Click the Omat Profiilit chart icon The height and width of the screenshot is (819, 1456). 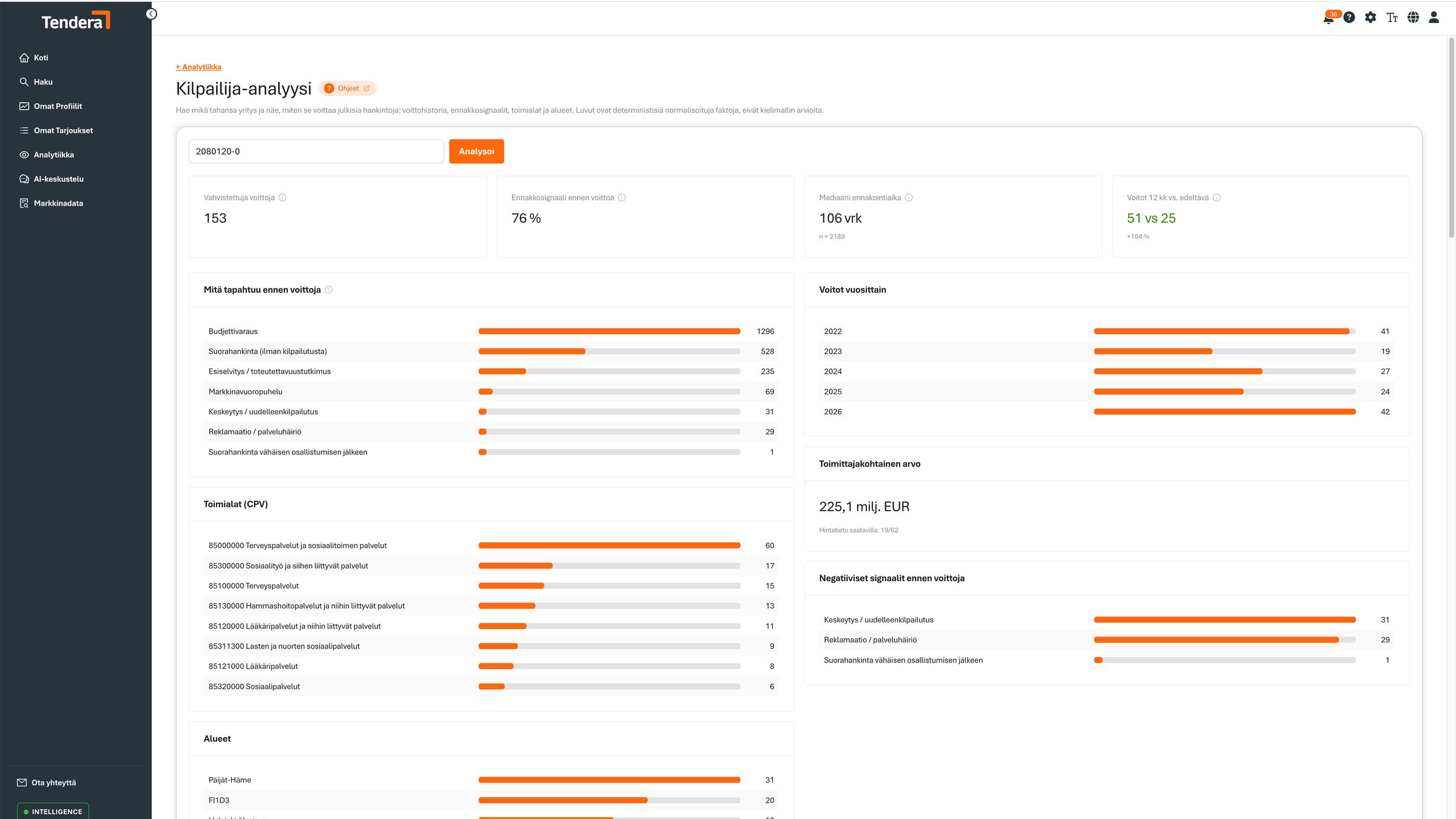[24, 106]
